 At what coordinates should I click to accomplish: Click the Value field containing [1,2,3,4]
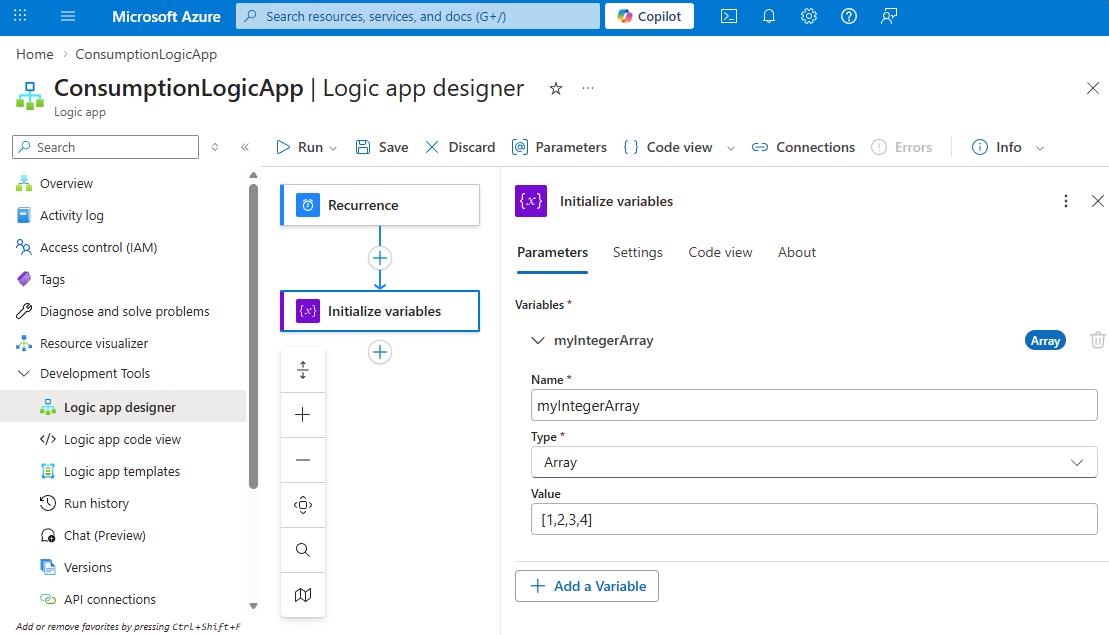click(814, 519)
